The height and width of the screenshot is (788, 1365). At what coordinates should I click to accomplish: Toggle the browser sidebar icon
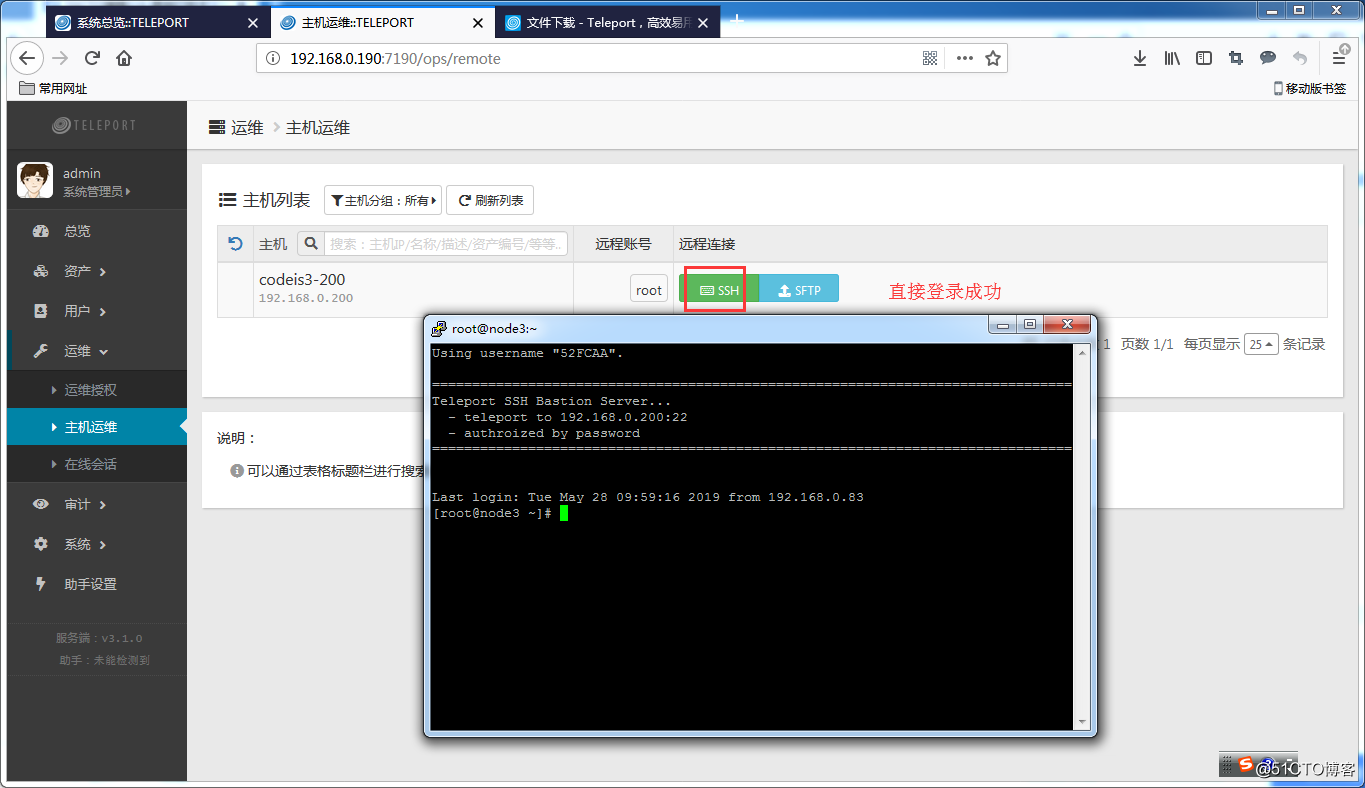pyautogui.click(x=1204, y=58)
